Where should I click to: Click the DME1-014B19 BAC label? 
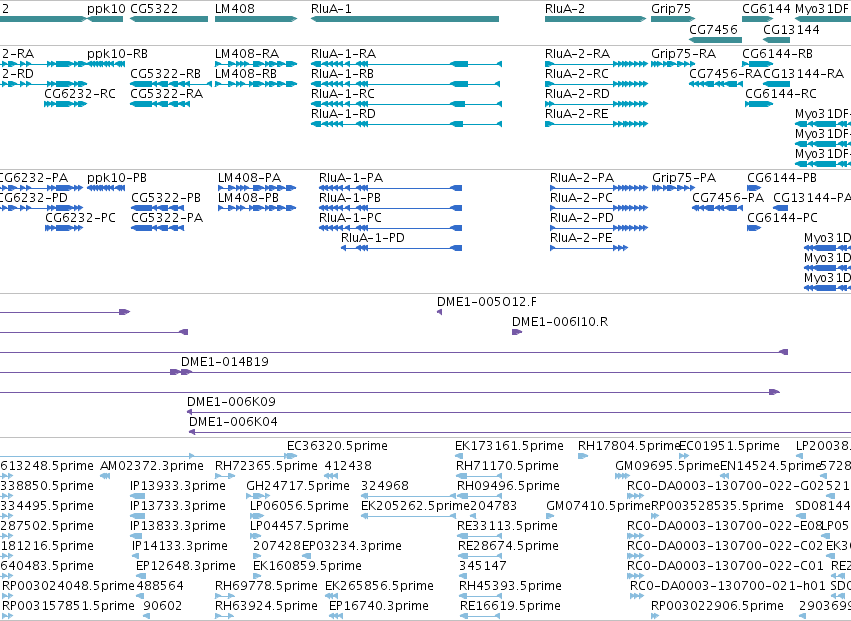[225, 362]
